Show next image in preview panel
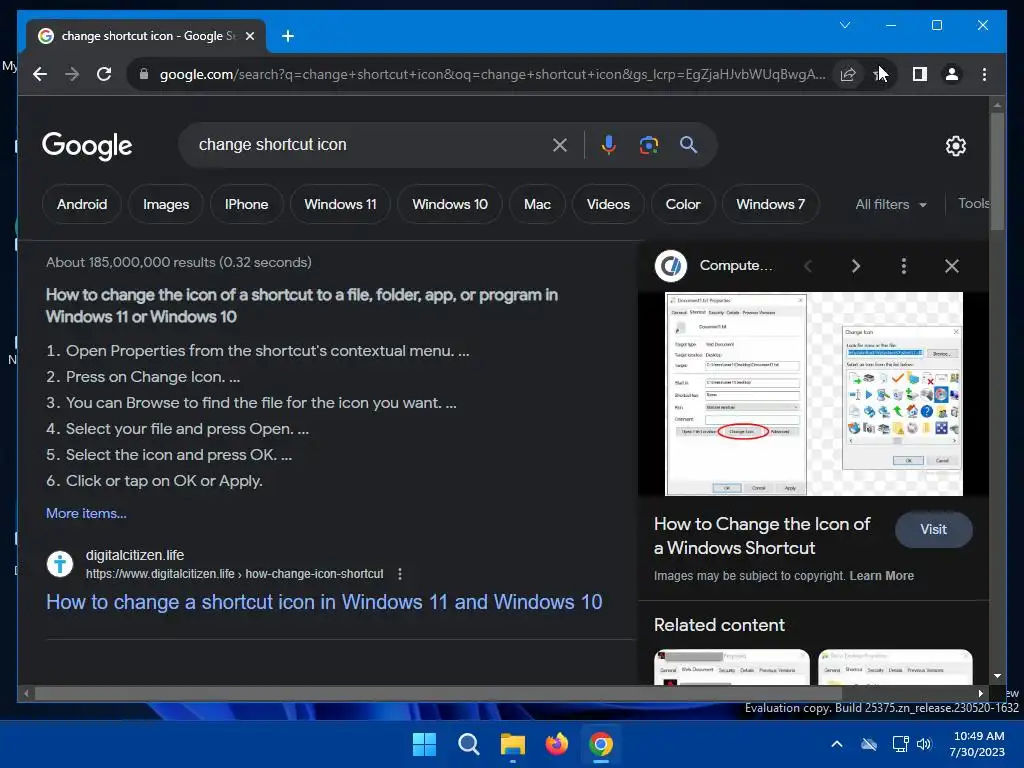This screenshot has height=768, width=1024. pos(856,266)
